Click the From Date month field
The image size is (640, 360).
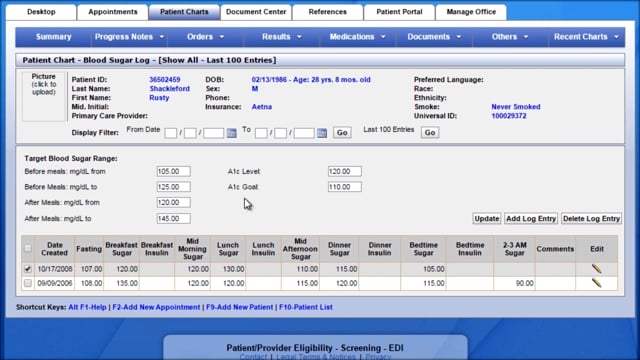[171, 133]
